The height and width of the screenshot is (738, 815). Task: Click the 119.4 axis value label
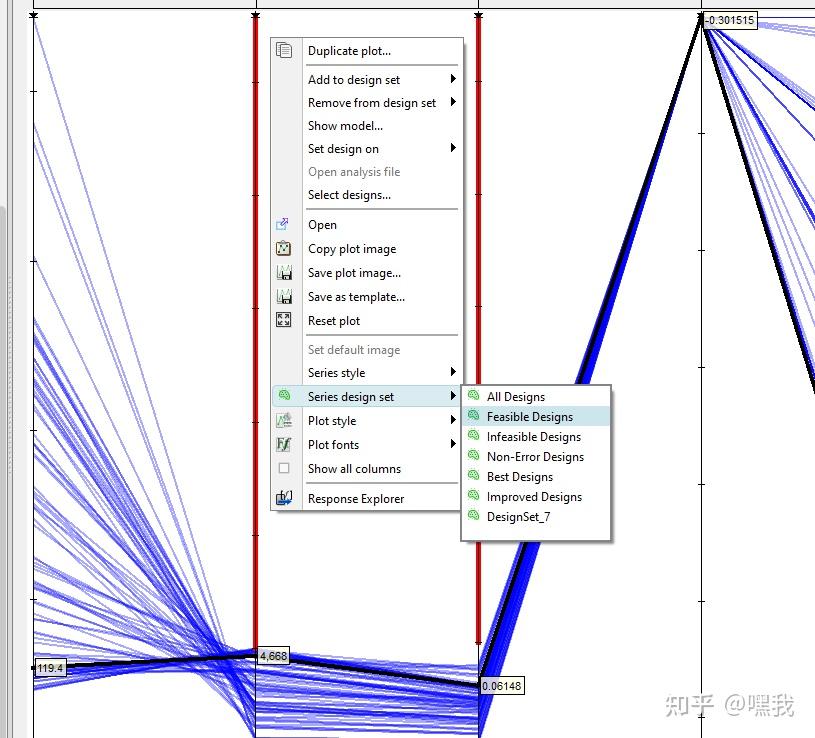[50, 668]
